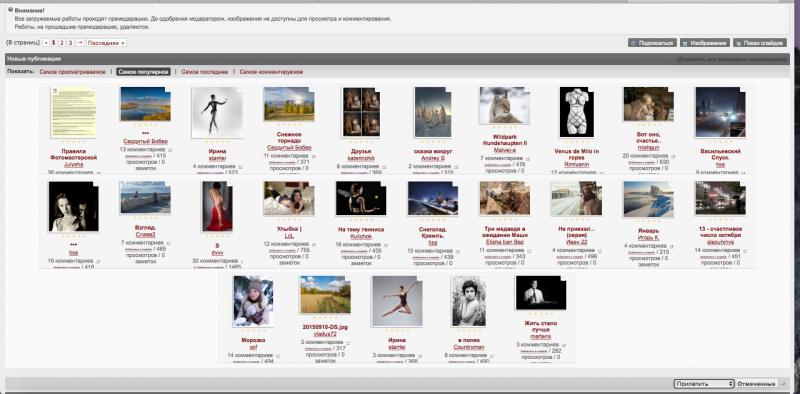Image resolution: width=800 pixels, height=394 pixels.
Task: Click comments icon beside 'Снежное торнадо' entry
Action: click(315, 155)
